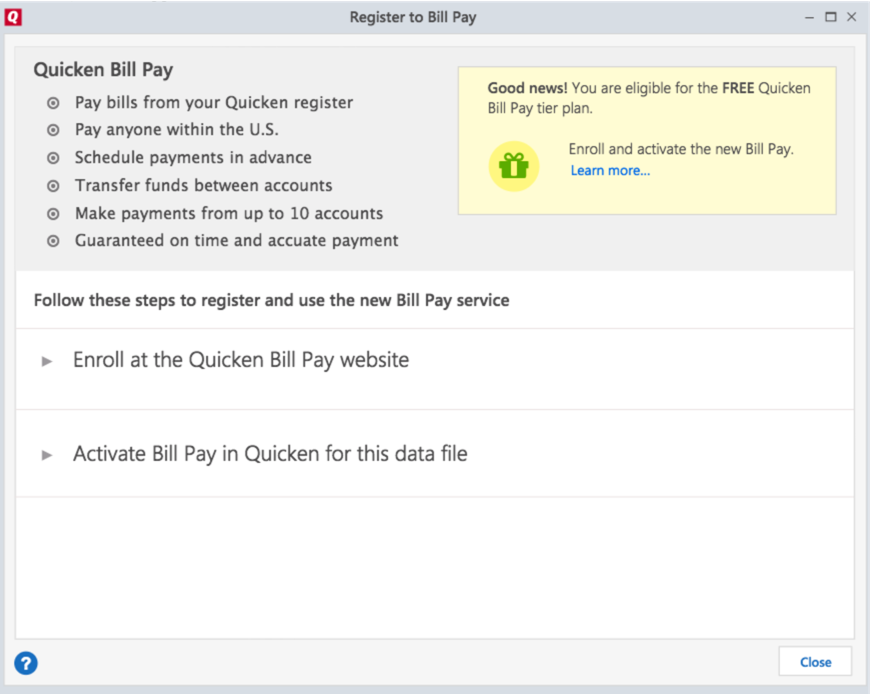Image resolution: width=871 pixels, height=694 pixels.
Task: Click bullet beside Schedule payments in advance
Action: [53, 158]
